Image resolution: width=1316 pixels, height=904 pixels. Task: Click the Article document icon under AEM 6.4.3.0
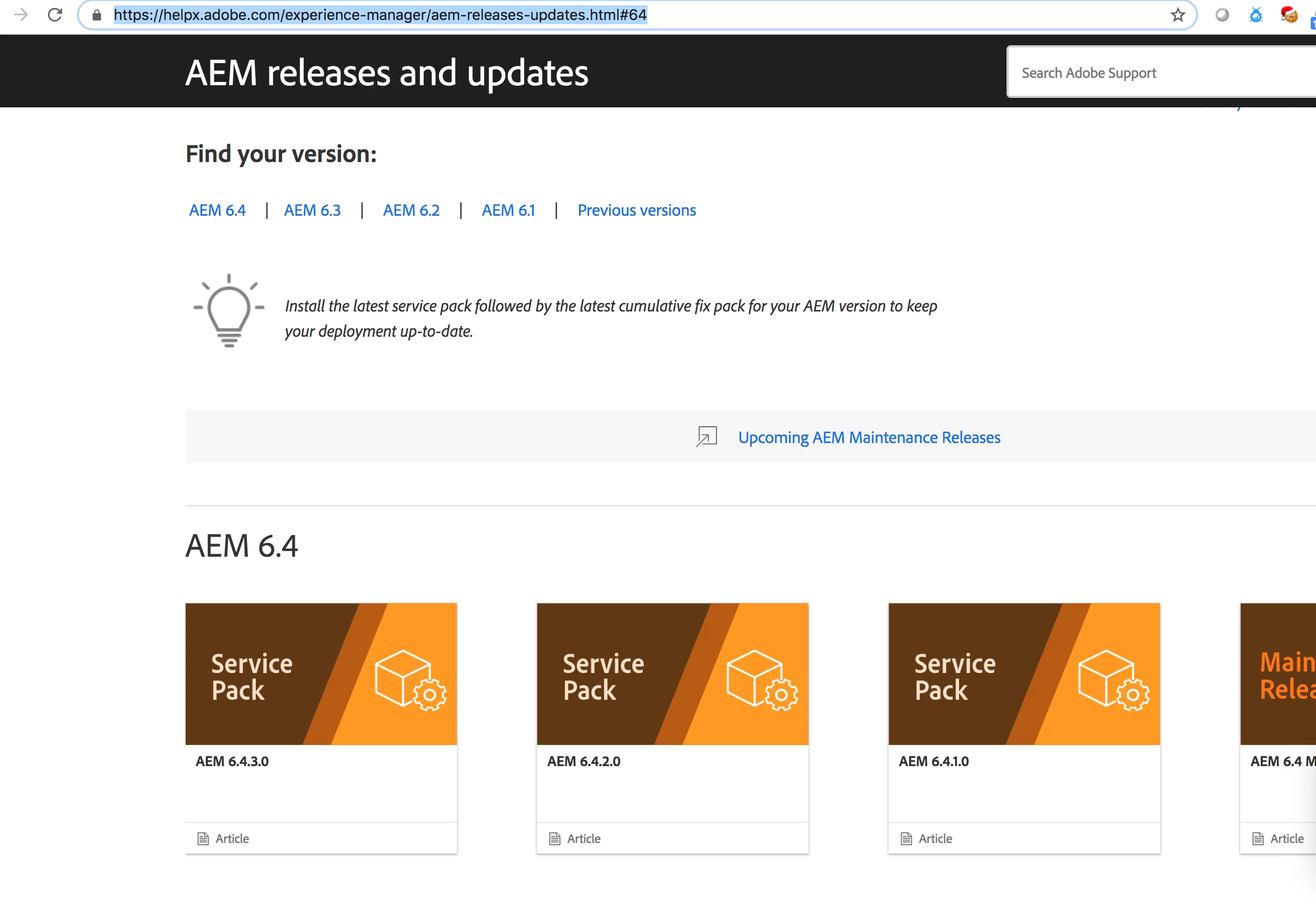(203, 838)
